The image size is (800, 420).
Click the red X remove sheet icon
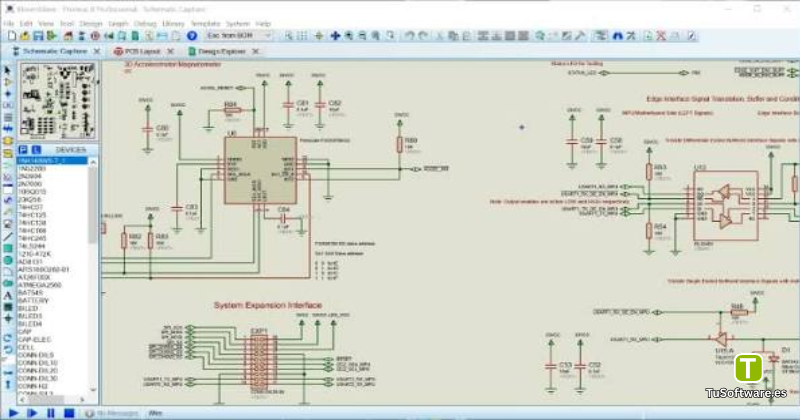[661, 36]
